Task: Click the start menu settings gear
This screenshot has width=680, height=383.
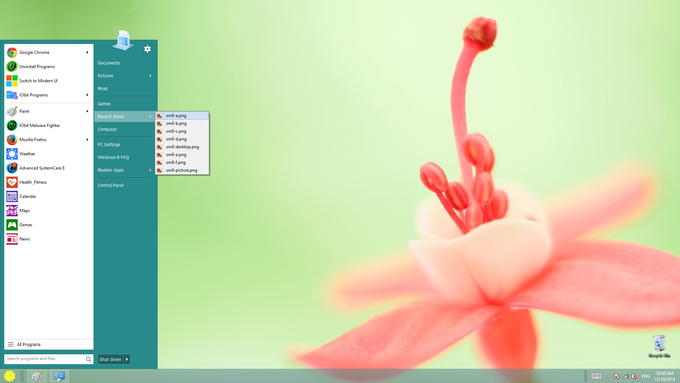Action: tap(147, 49)
